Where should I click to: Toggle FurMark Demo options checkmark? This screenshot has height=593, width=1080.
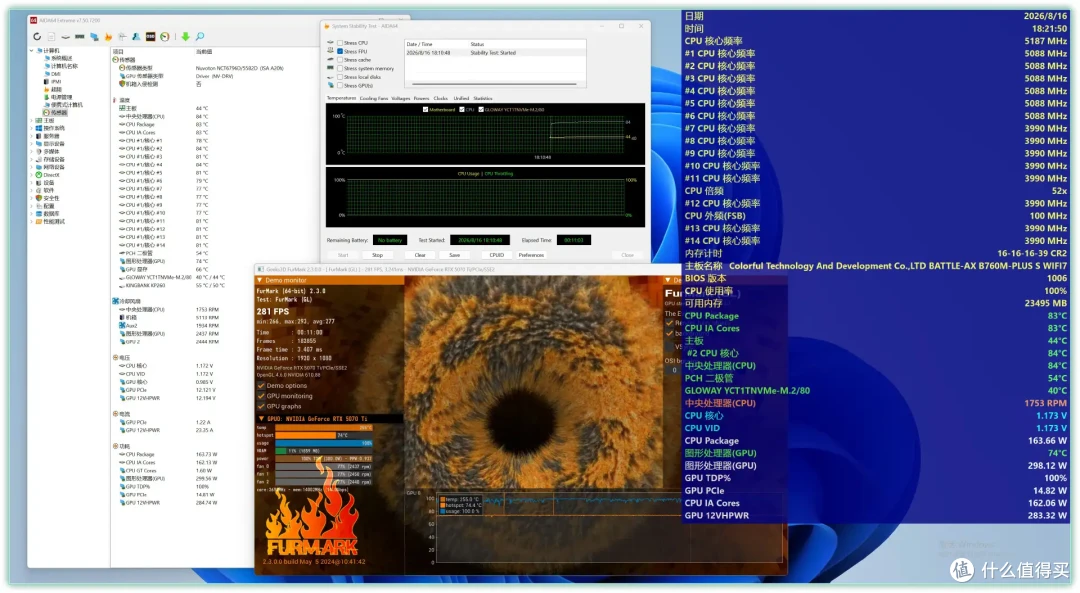point(261,386)
